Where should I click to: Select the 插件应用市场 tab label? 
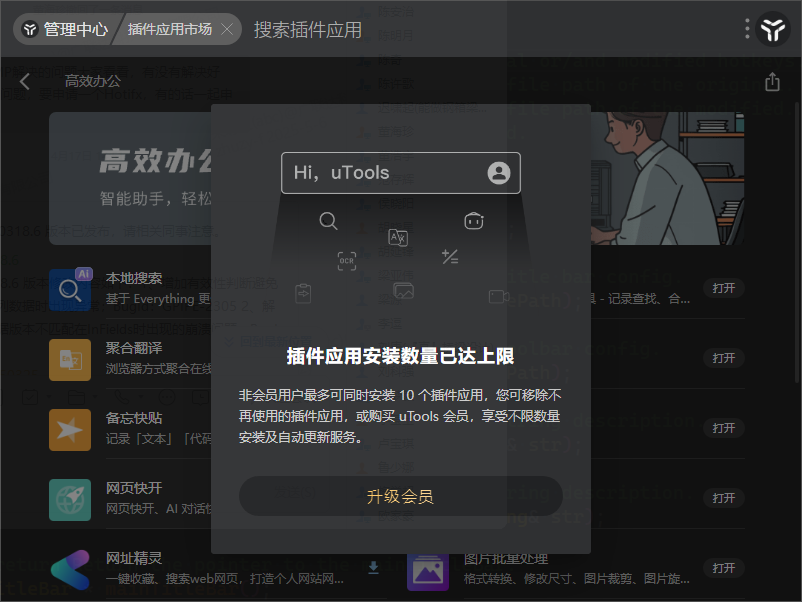tap(169, 29)
